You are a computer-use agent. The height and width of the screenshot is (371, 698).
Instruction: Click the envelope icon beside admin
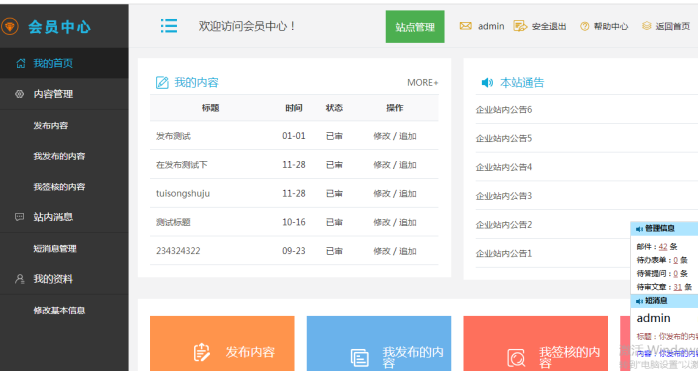[x=466, y=26]
